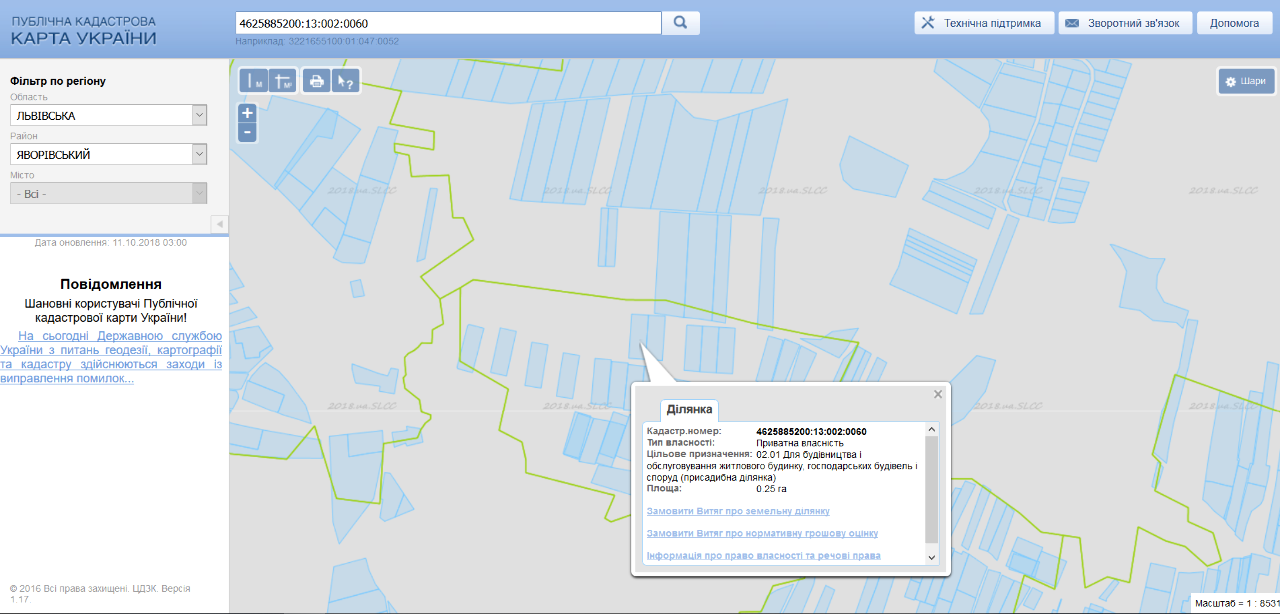Click the 0.25 га area value
This screenshot has width=1280, height=614.
click(x=772, y=489)
